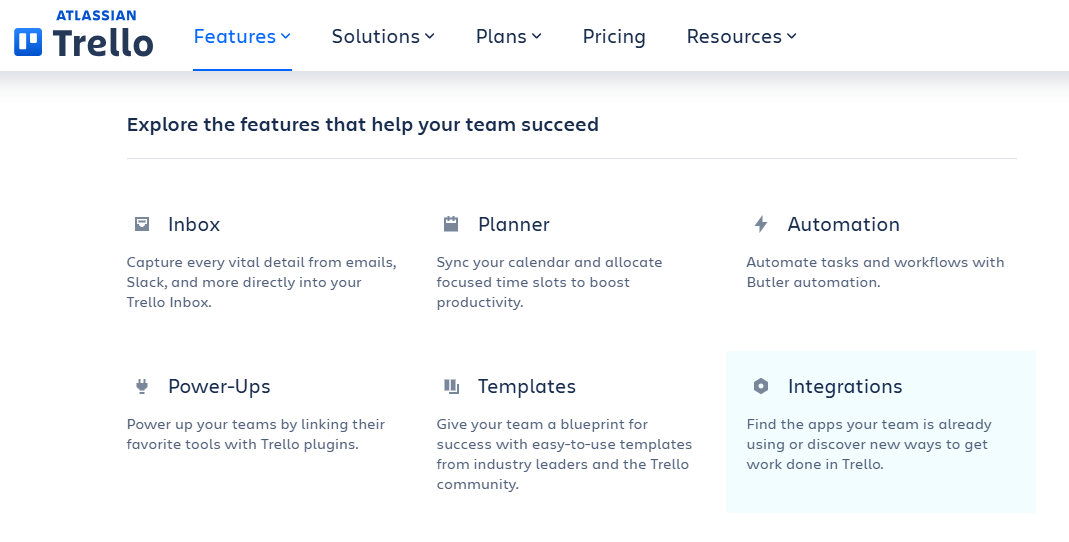
Task: Open the Automation feature title
Action: (x=843, y=224)
